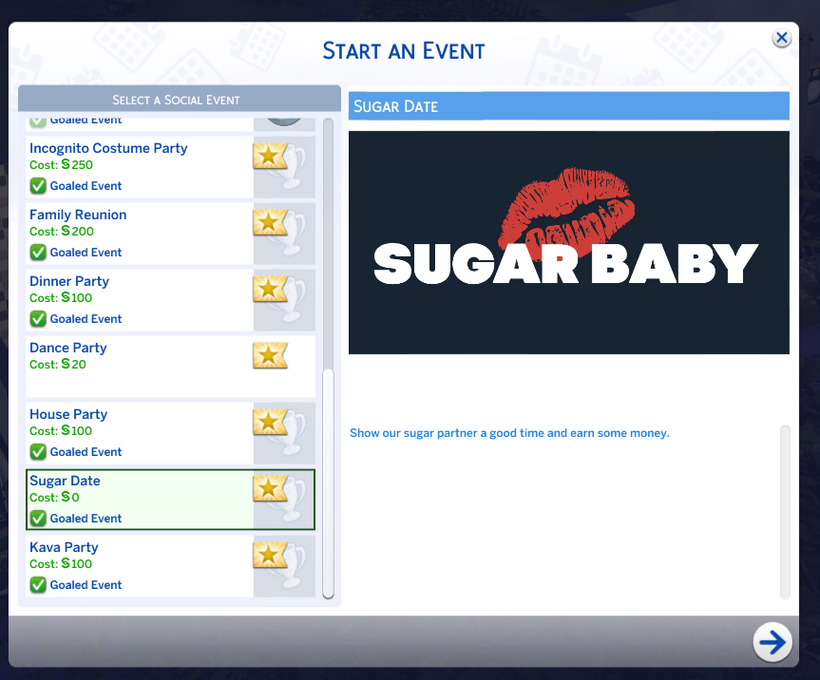820x680 pixels.
Task: Click the description panel scrollbar
Action: 784,512
